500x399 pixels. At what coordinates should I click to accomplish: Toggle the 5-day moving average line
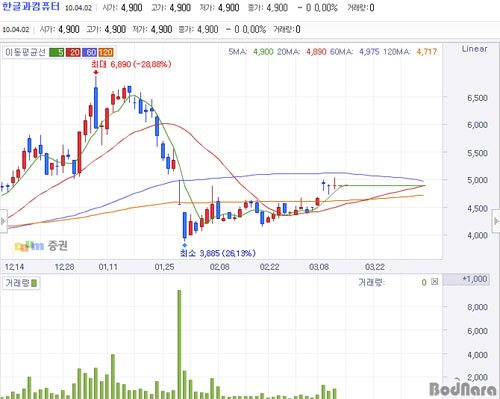[x=56, y=52]
